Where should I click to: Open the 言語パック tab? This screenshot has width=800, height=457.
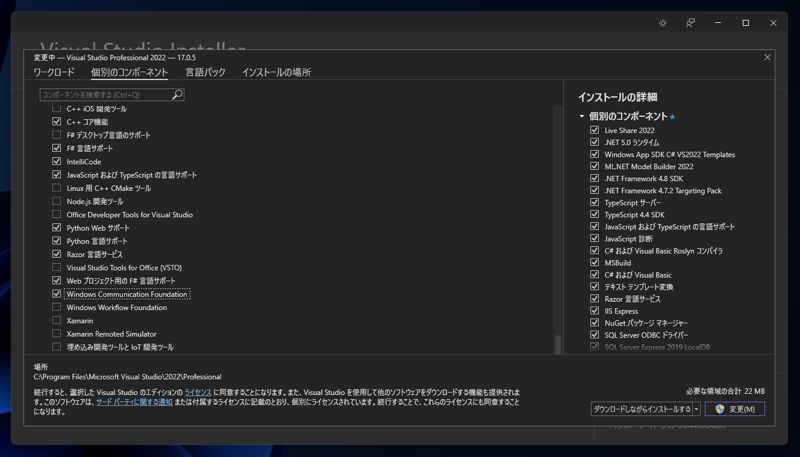pyautogui.click(x=205, y=72)
